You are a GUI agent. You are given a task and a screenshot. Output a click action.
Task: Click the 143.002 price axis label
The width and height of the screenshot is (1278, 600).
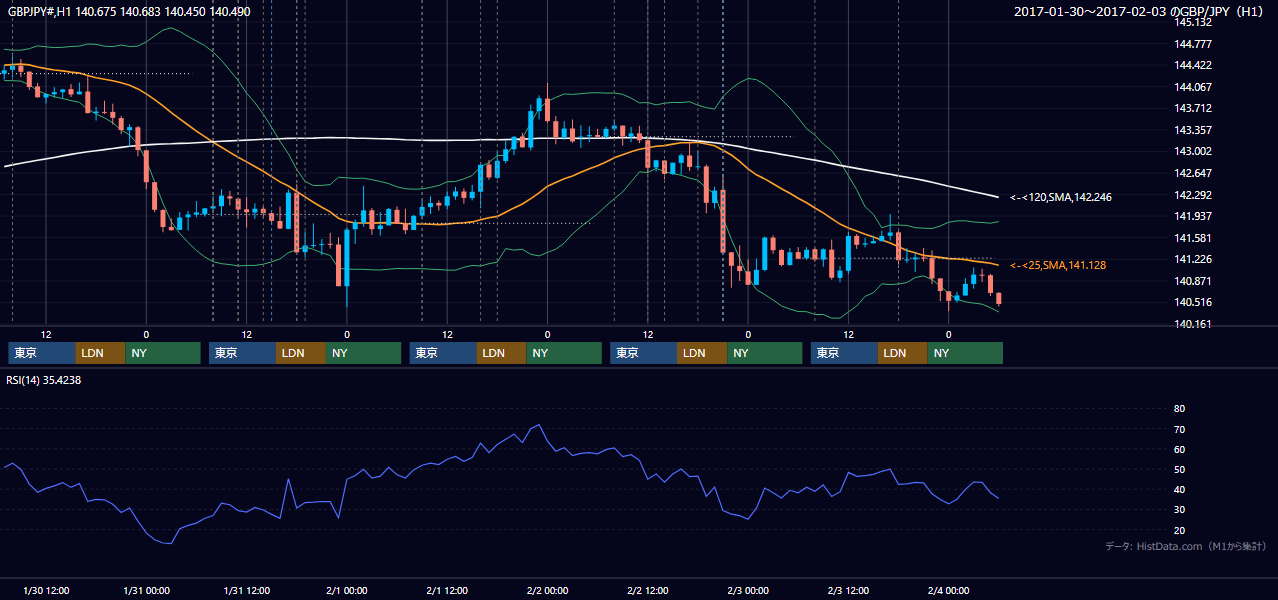pos(1195,151)
